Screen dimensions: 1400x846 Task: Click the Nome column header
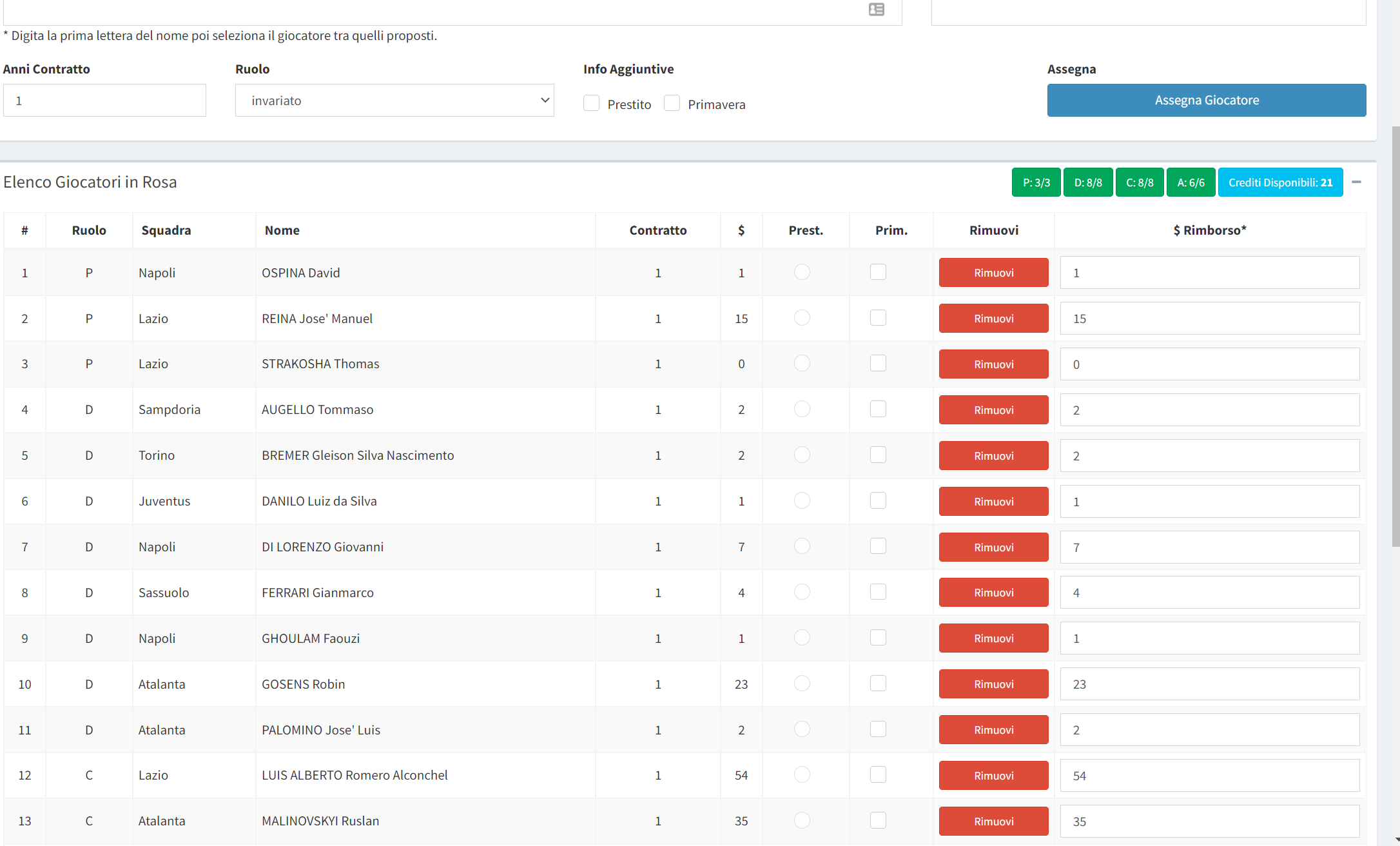point(282,230)
